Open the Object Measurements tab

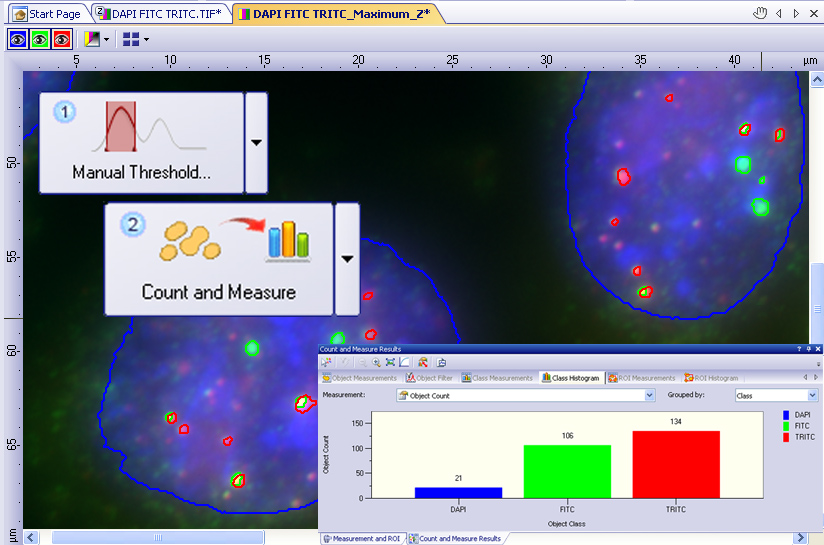(360, 378)
